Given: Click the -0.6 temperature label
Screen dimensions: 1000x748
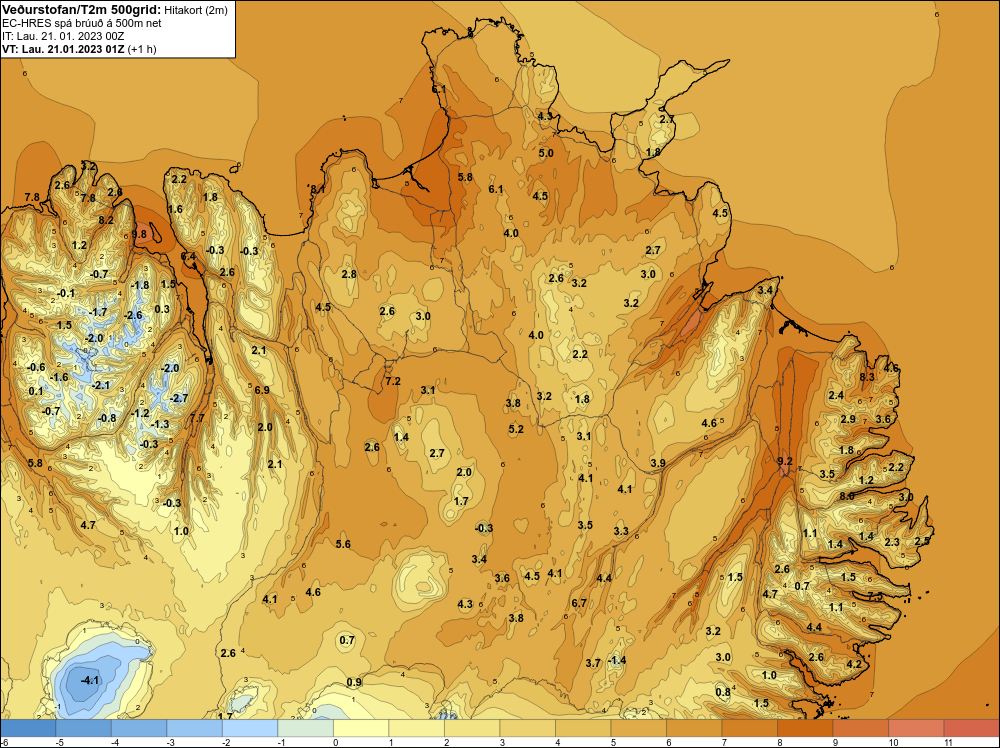Looking at the screenshot, I should [x=36, y=367].
